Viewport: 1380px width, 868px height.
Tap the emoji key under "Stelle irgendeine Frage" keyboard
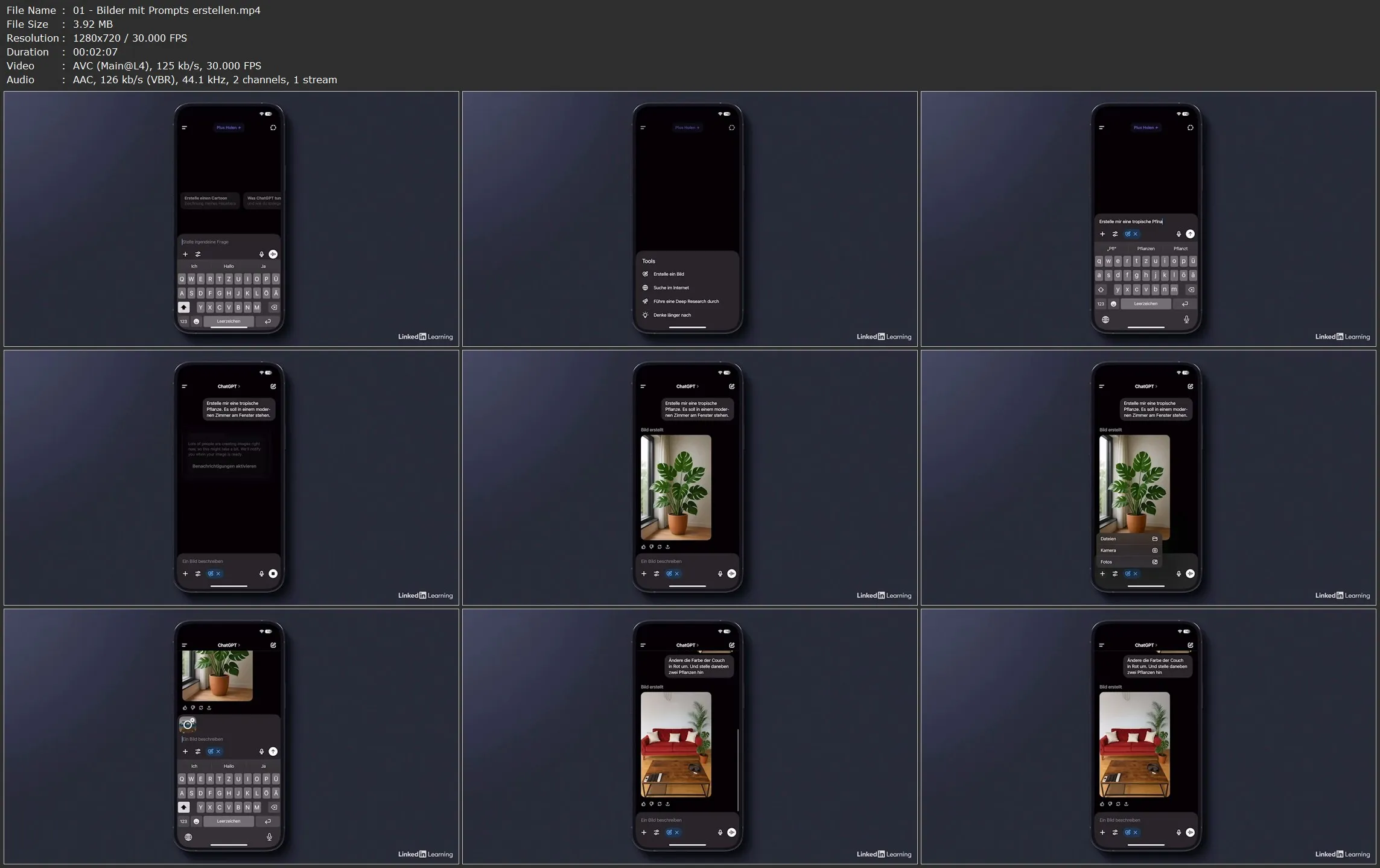(196, 322)
